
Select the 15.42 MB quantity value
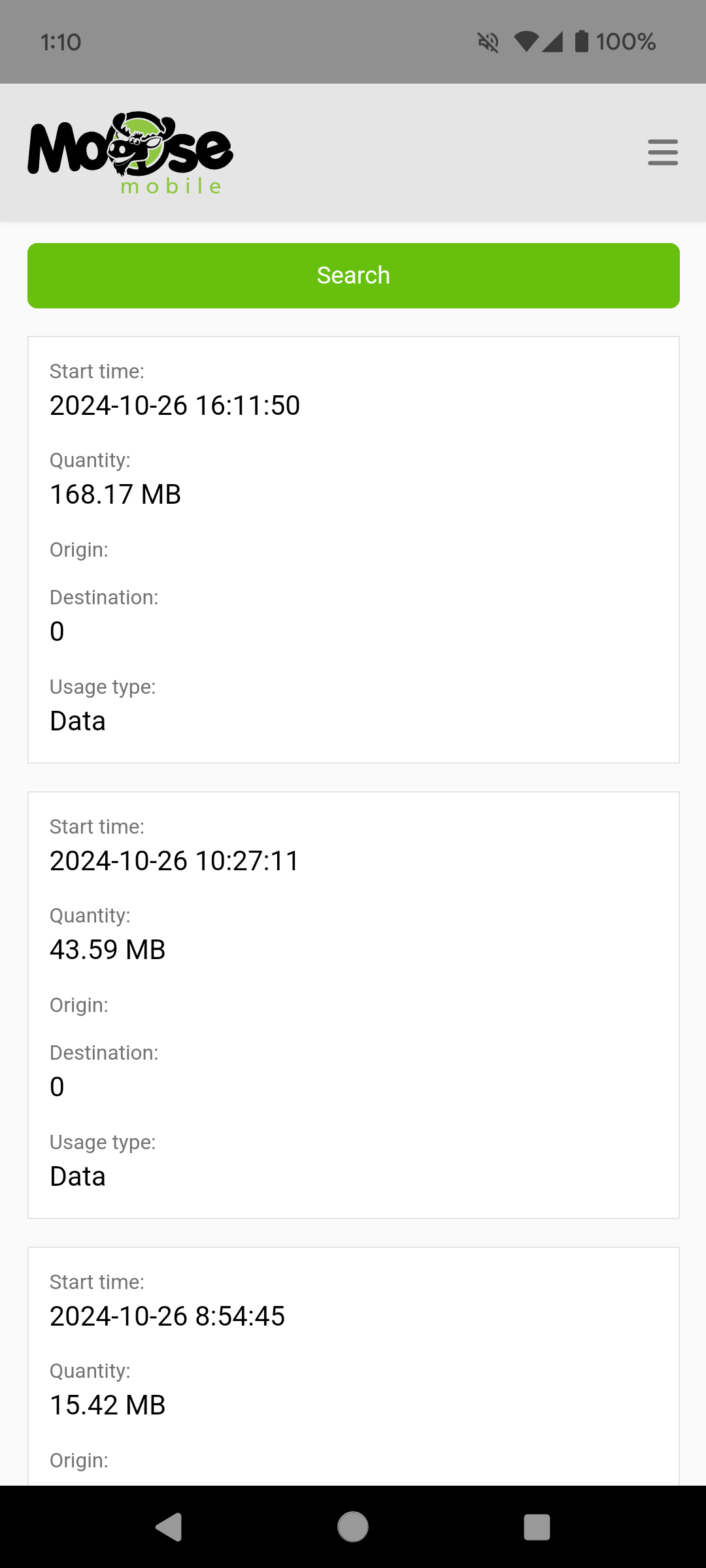108,1405
